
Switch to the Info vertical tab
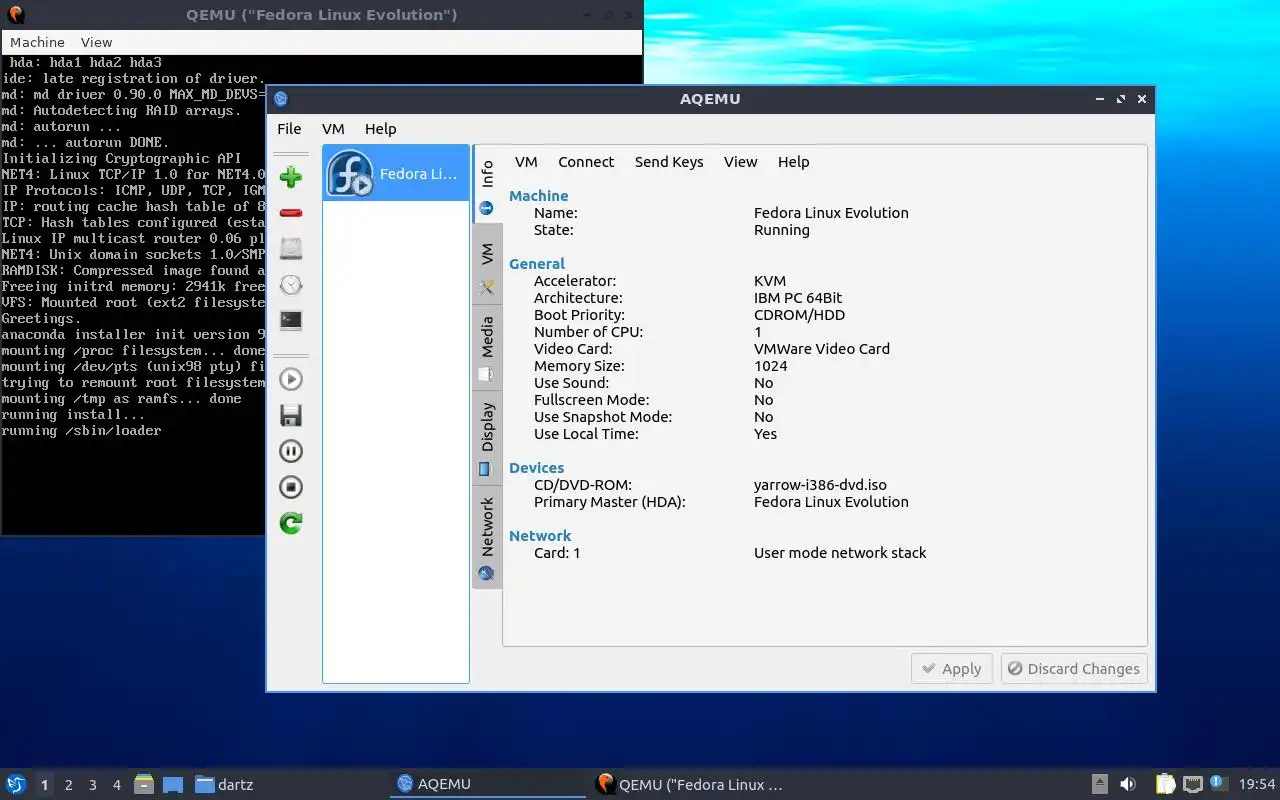487,185
